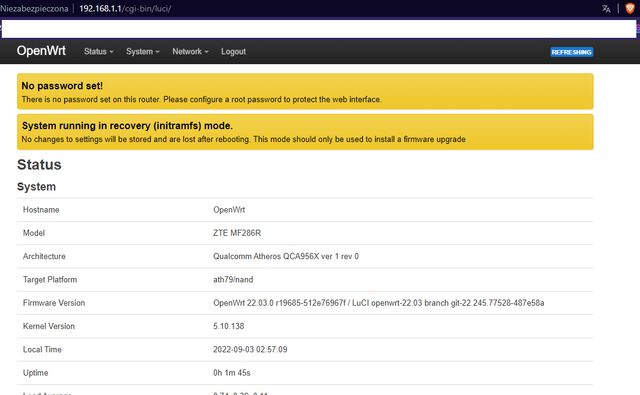Screen dimensions: 640x395
Task: Open the Status dropdown menu
Action: (x=99, y=51)
